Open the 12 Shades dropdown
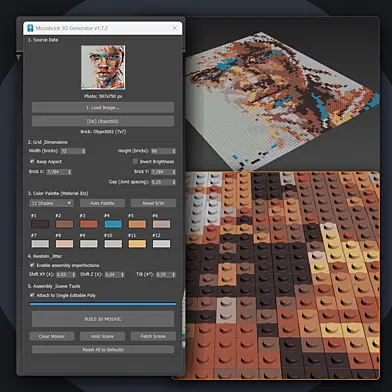This screenshot has height=392, width=392. [51, 203]
